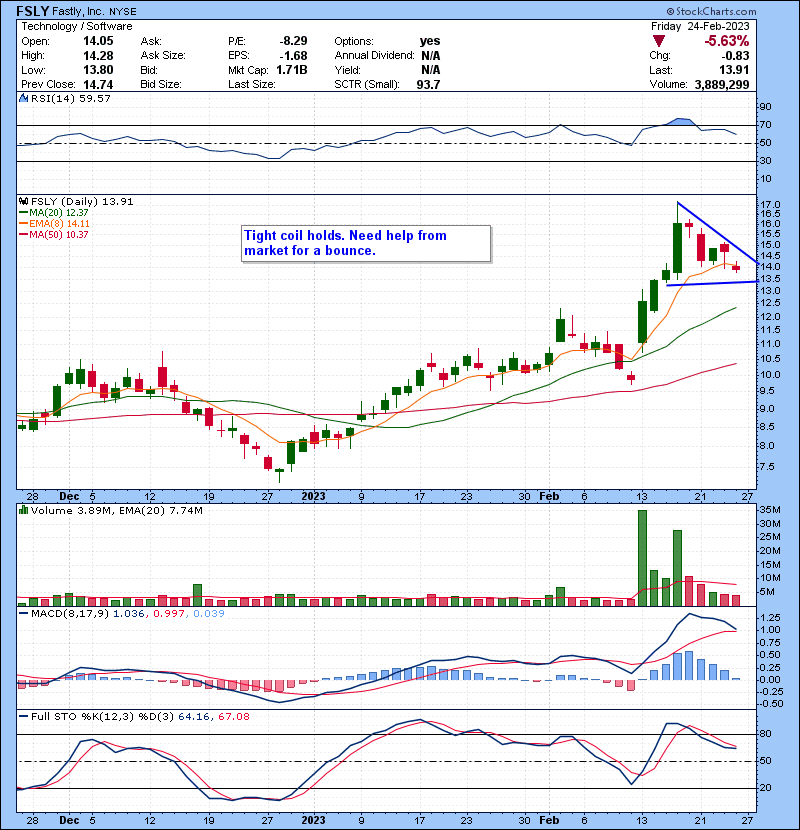Click the "Volume 3.89M, EMA(20) 7.74M" label
The image size is (800, 830).
(x=116, y=510)
